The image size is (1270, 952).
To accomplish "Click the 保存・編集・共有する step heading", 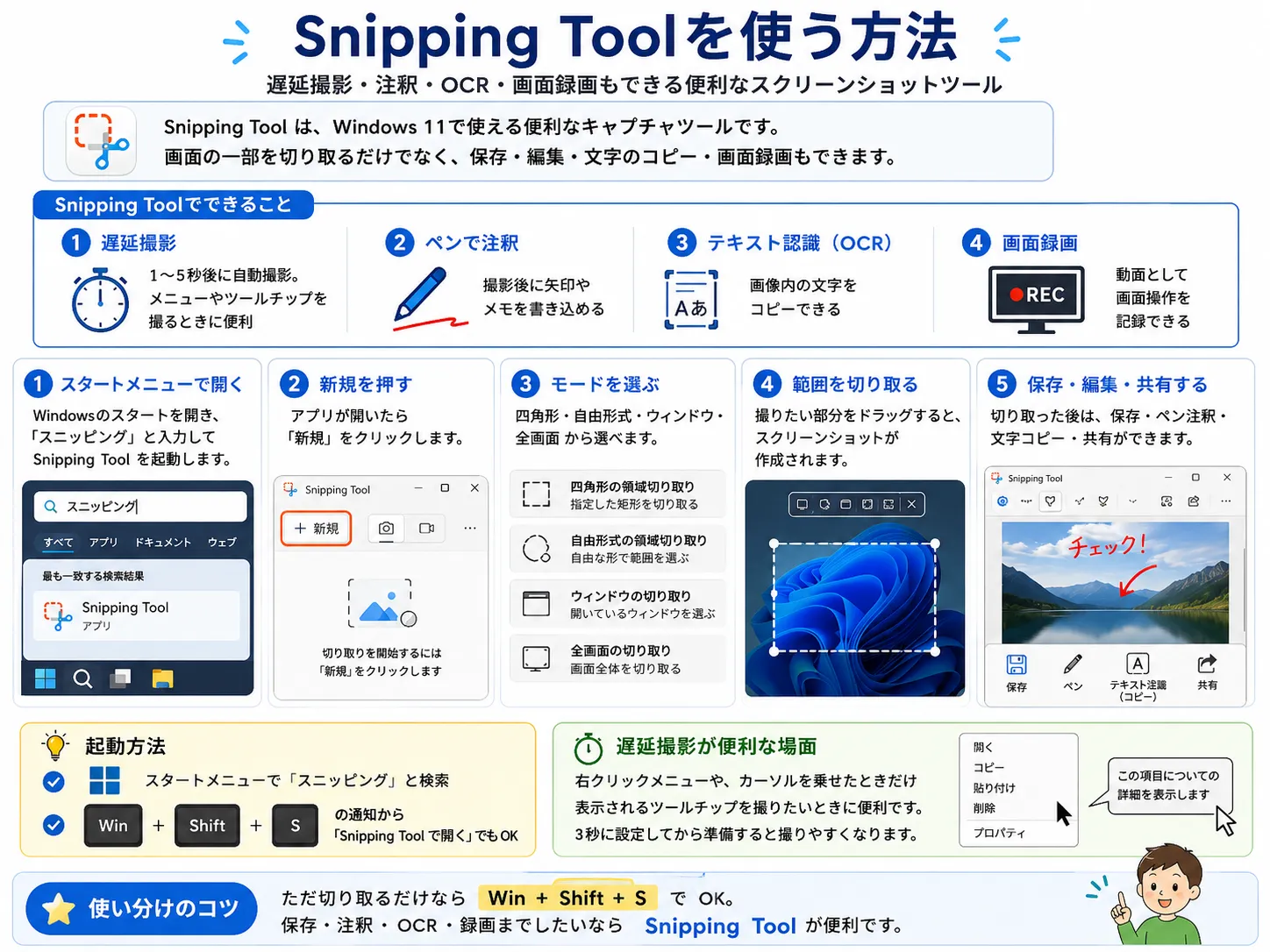I will tap(1117, 384).
